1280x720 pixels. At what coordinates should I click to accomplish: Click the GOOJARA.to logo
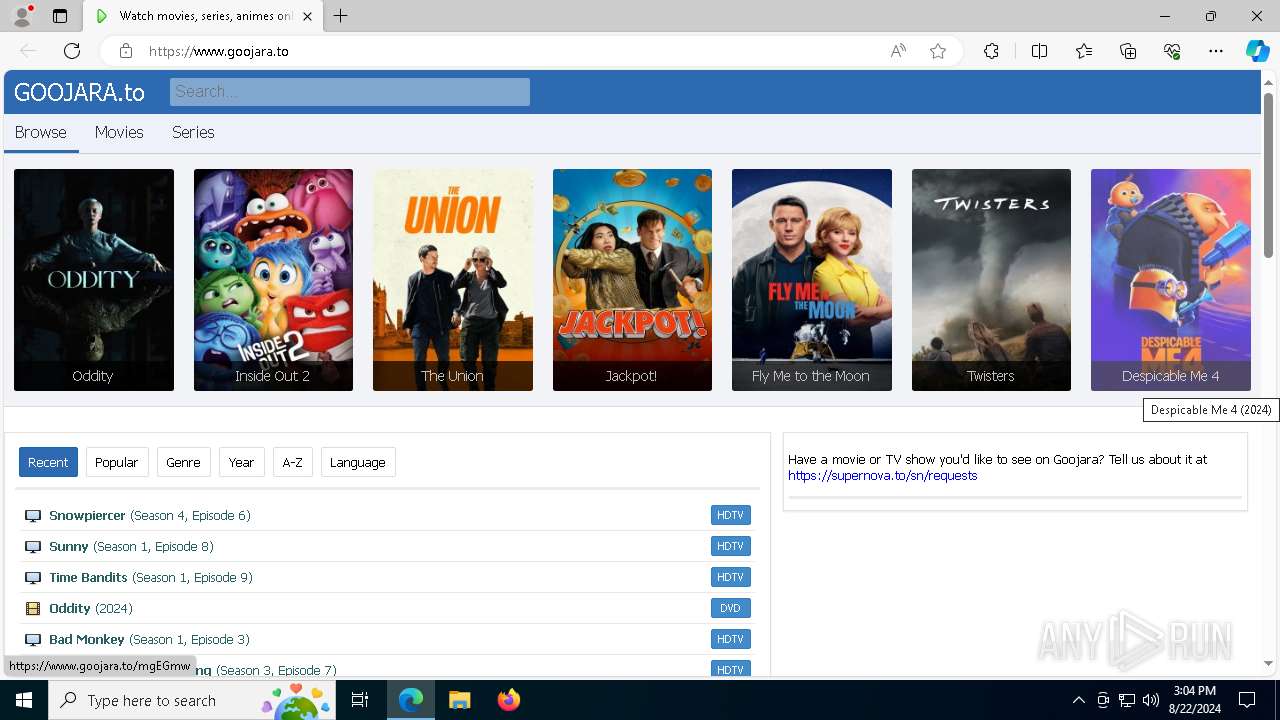pos(79,92)
